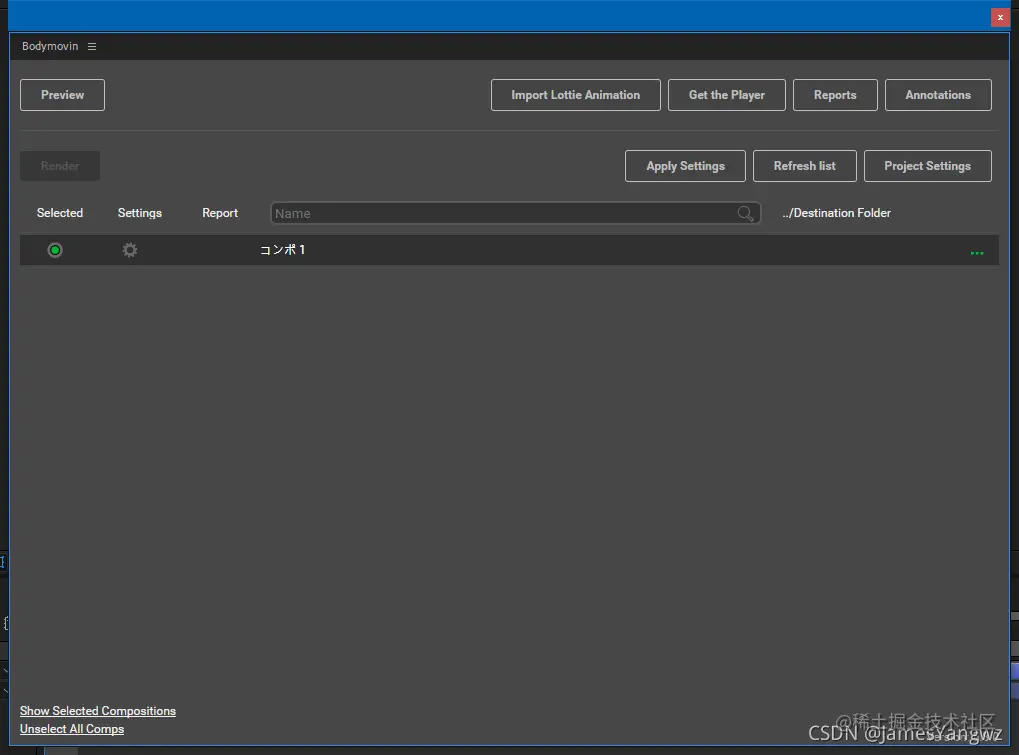Open the Bodymovin panel menu icon
The height and width of the screenshot is (755, 1019).
pos(92,46)
